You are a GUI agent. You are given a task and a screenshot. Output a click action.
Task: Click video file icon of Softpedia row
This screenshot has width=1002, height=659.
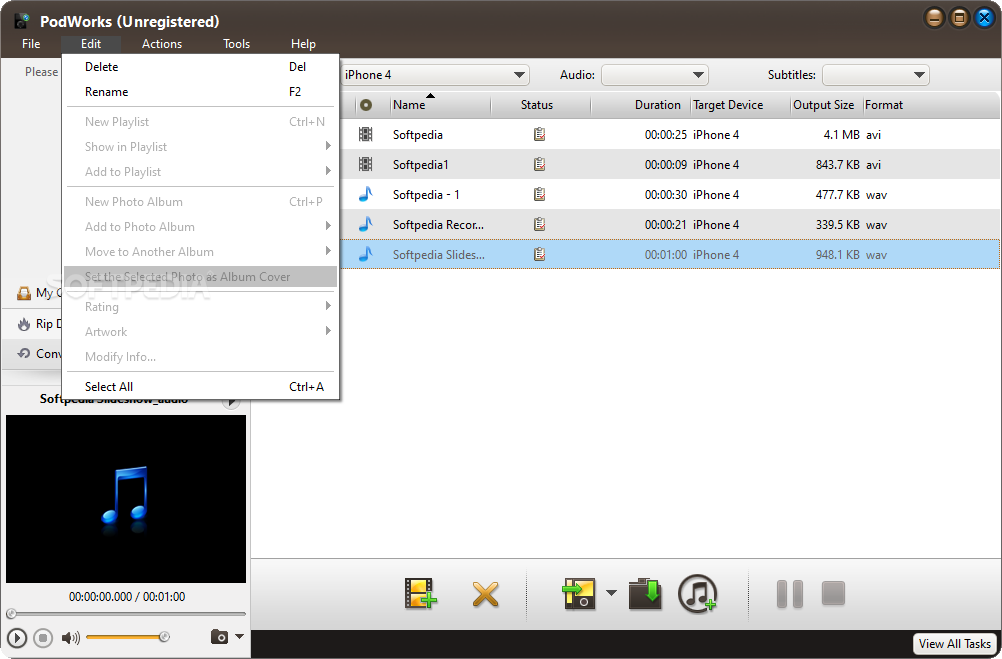(366, 134)
